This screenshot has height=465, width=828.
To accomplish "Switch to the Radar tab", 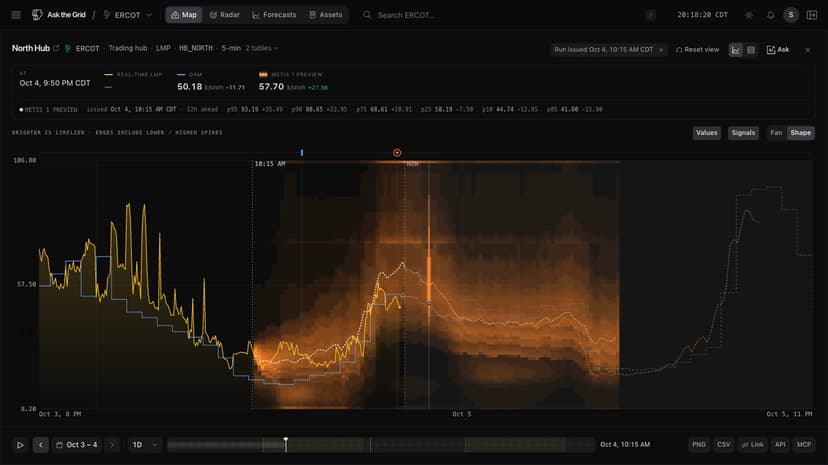I will pos(224,15).
